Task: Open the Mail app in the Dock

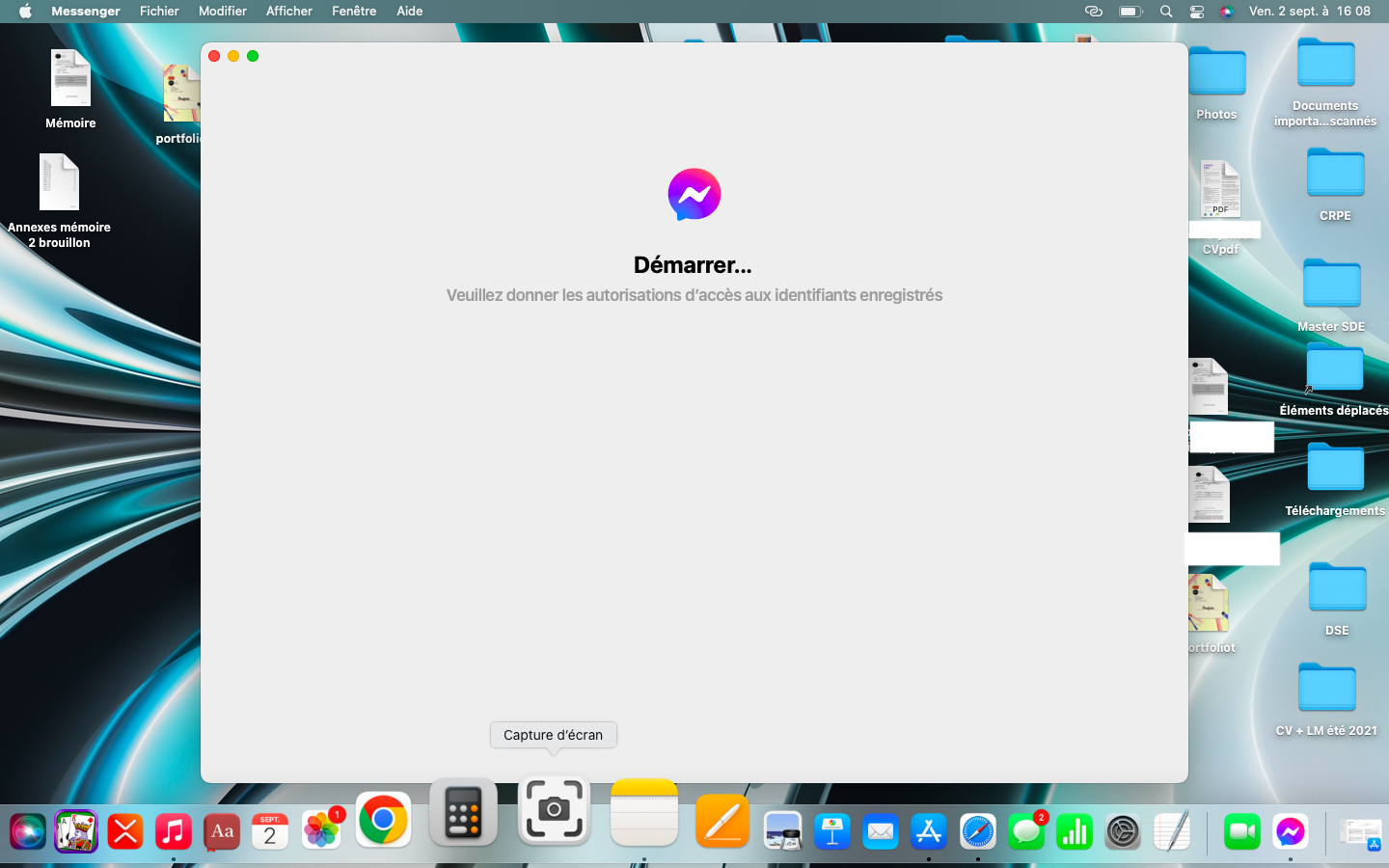Action: click(x=881, y=831)
